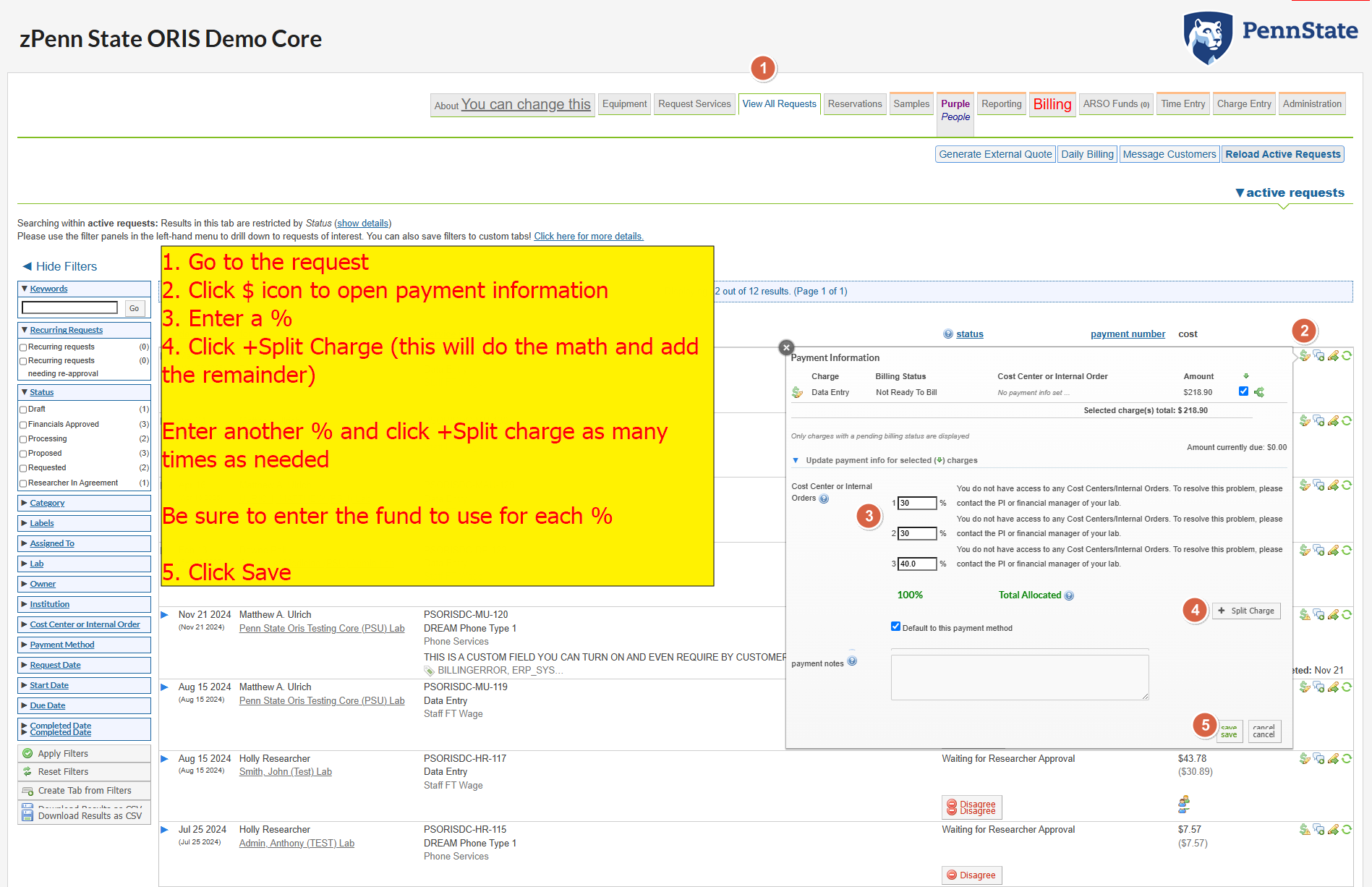
Task: Check Researcher In Agreement filter
Action: click(23, 484)
